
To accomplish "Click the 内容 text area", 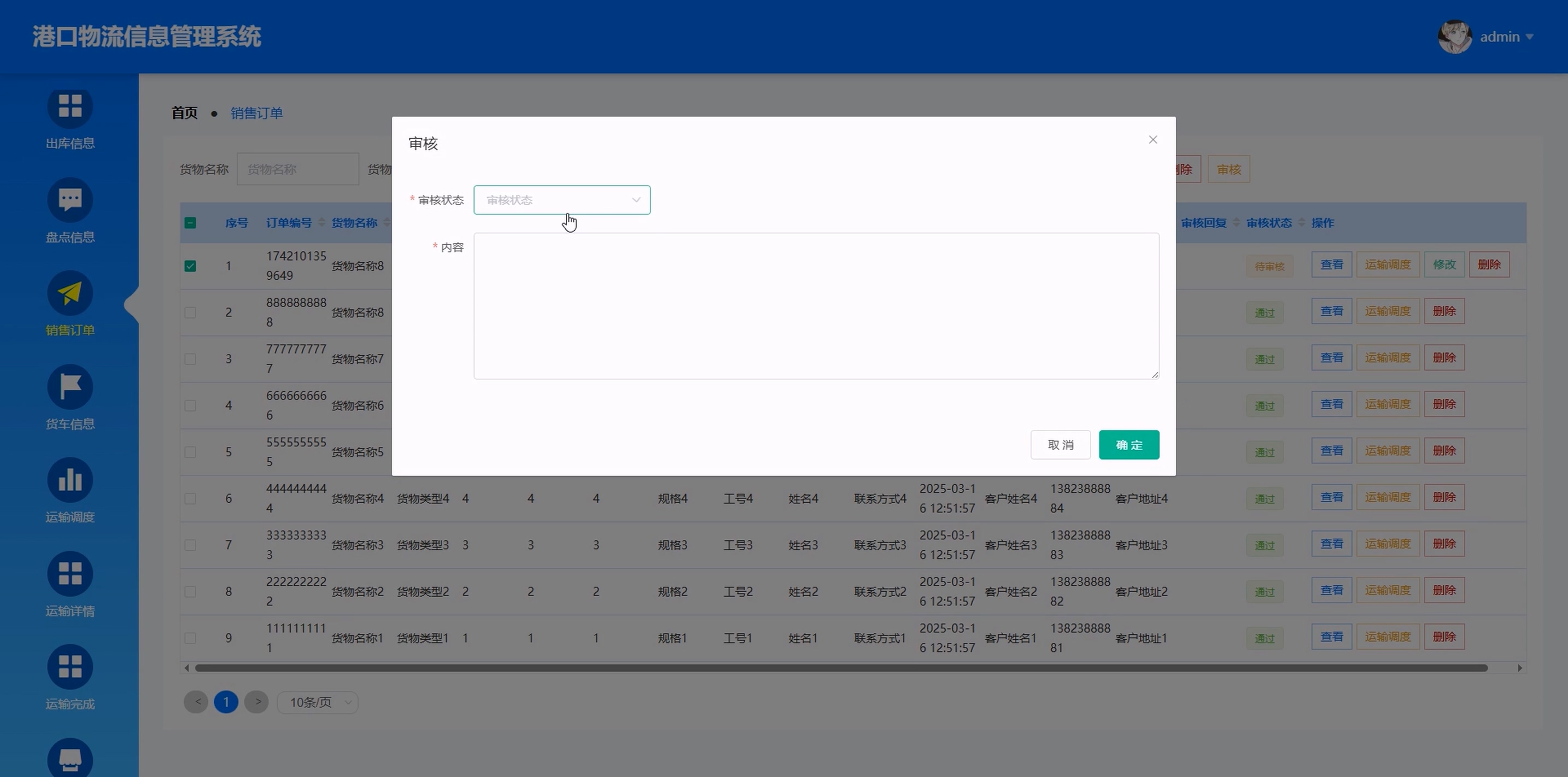I will (816, 305).
